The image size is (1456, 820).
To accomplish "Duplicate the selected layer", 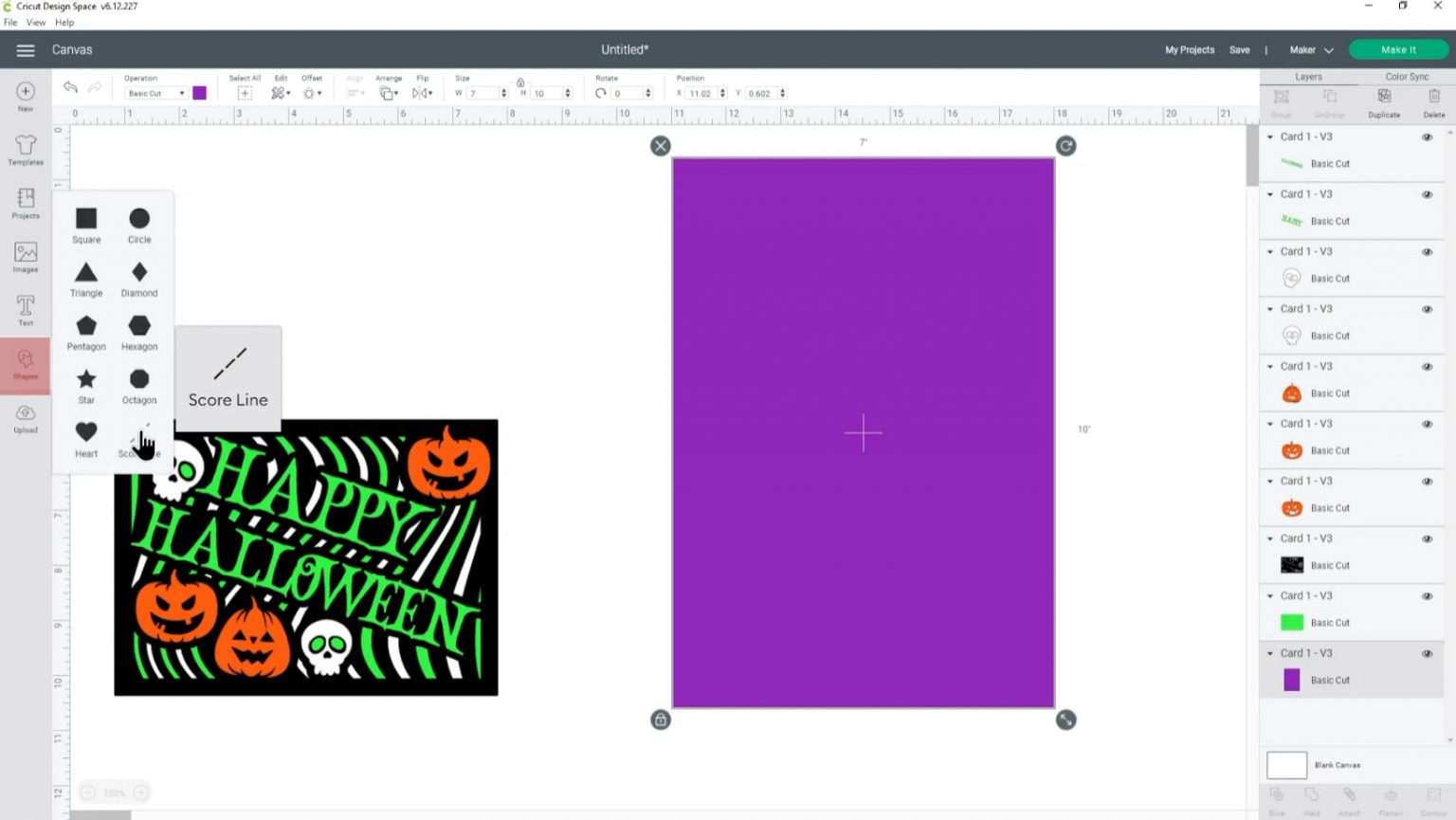I will 1384,102.
